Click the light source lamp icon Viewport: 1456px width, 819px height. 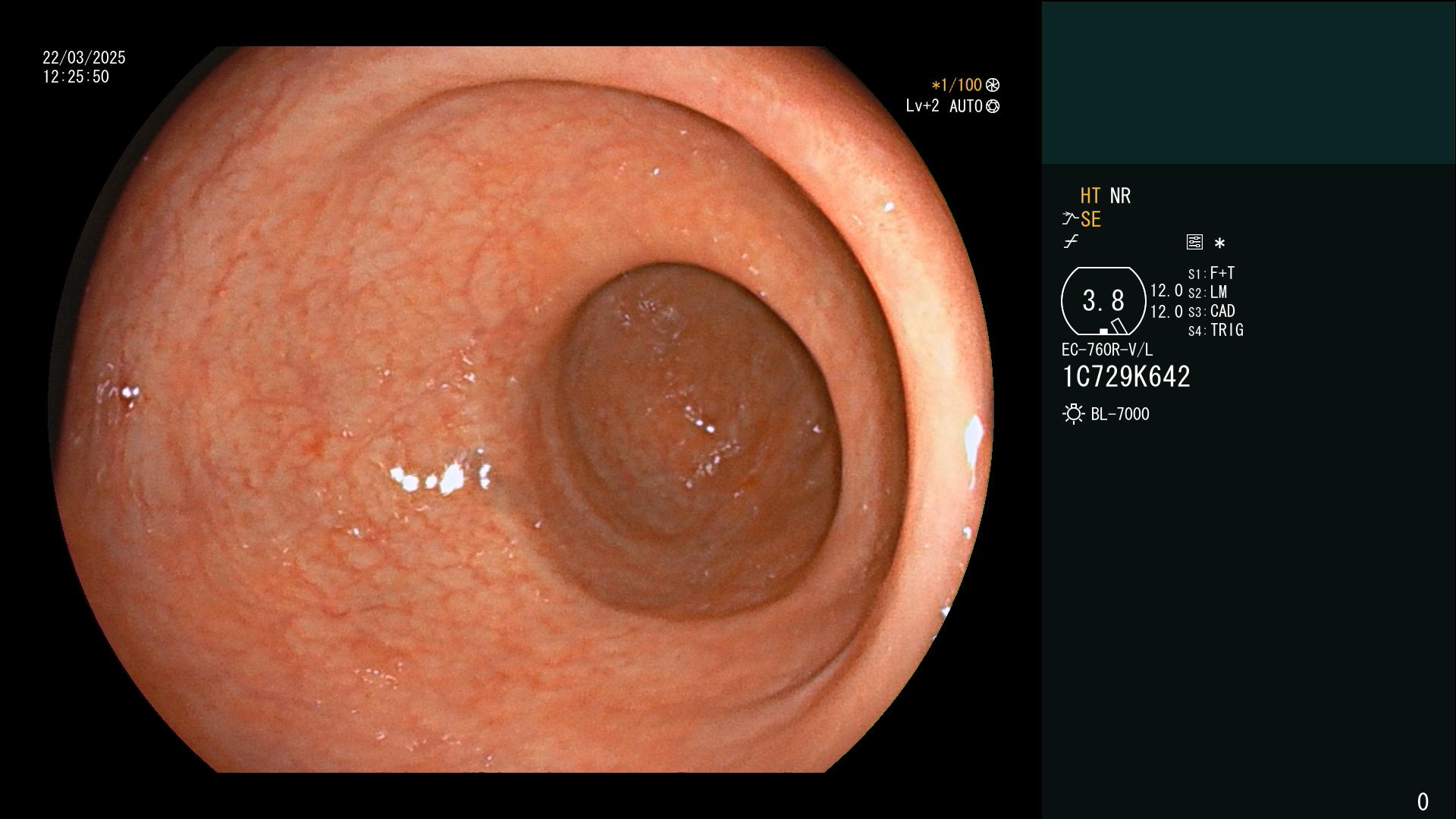coord(1073,414)
